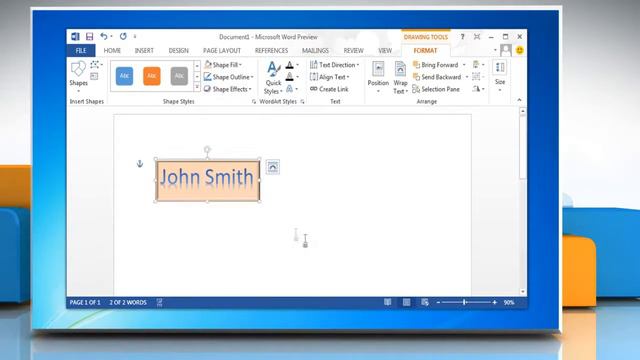640x360 pixels.
Task: Click the Group objects icon
Action: [476, 76]
